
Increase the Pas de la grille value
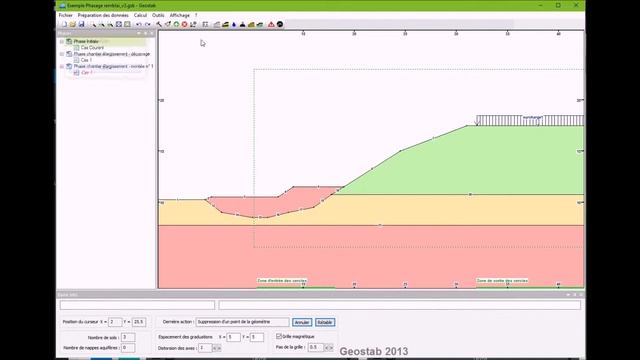331,348
